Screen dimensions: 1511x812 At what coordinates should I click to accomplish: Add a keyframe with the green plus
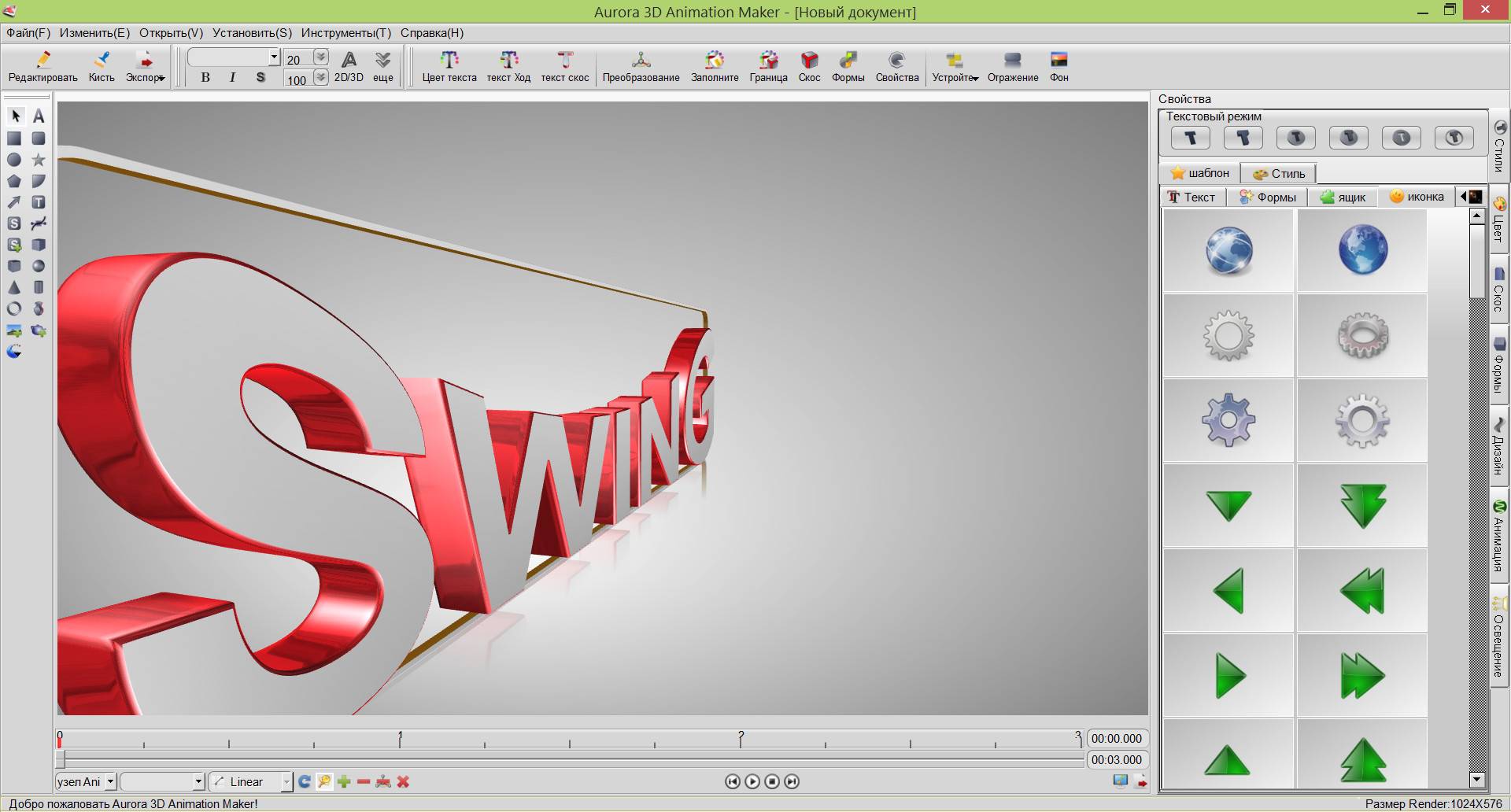pyautogui.click(x=344, y=781)
